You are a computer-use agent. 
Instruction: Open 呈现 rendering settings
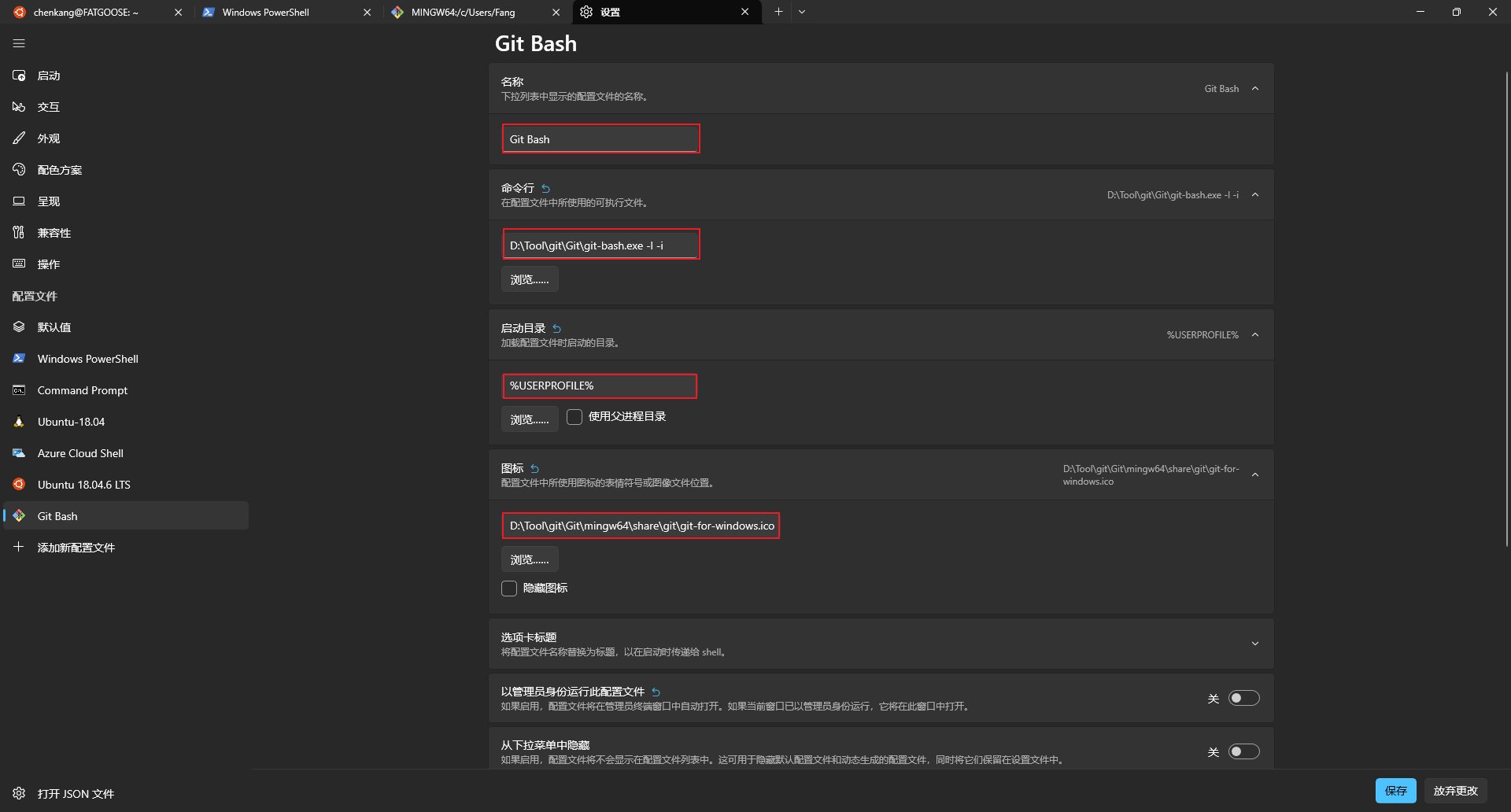click(x=126, y=201)
